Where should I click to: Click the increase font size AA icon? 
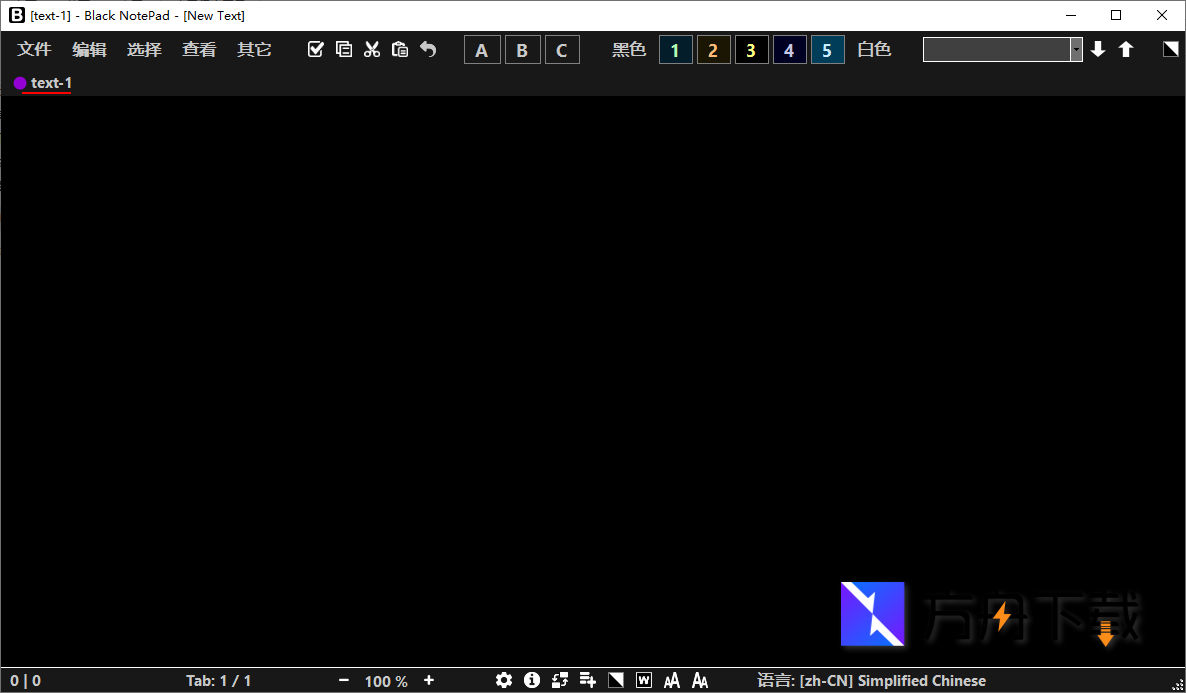[x=671, y=680]
